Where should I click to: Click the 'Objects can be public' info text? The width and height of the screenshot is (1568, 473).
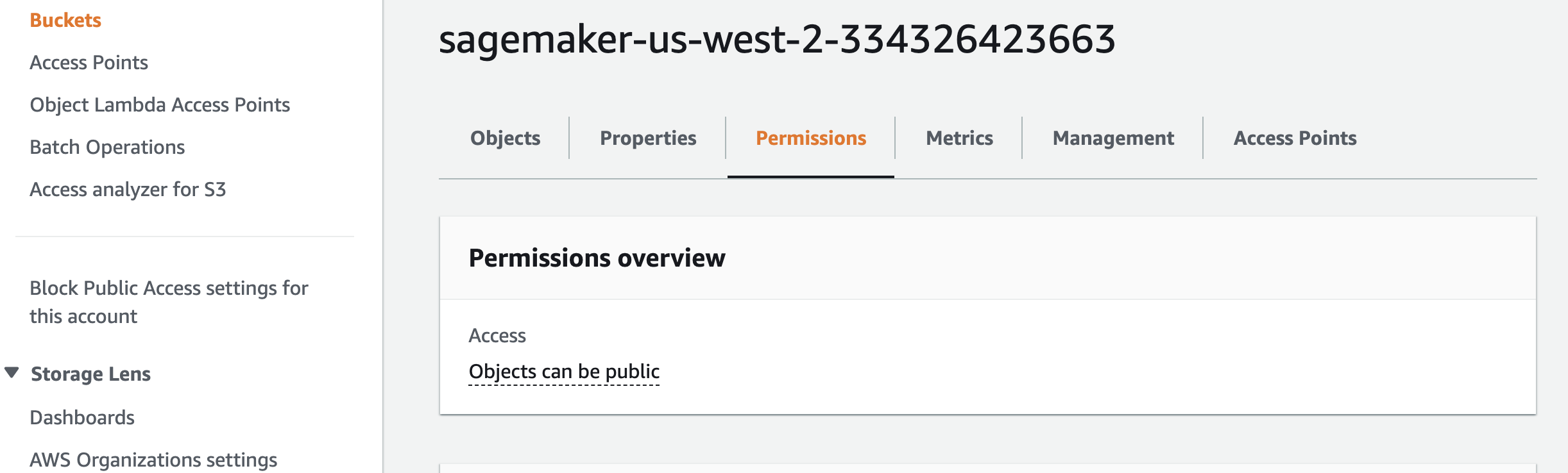coord(564,372)
